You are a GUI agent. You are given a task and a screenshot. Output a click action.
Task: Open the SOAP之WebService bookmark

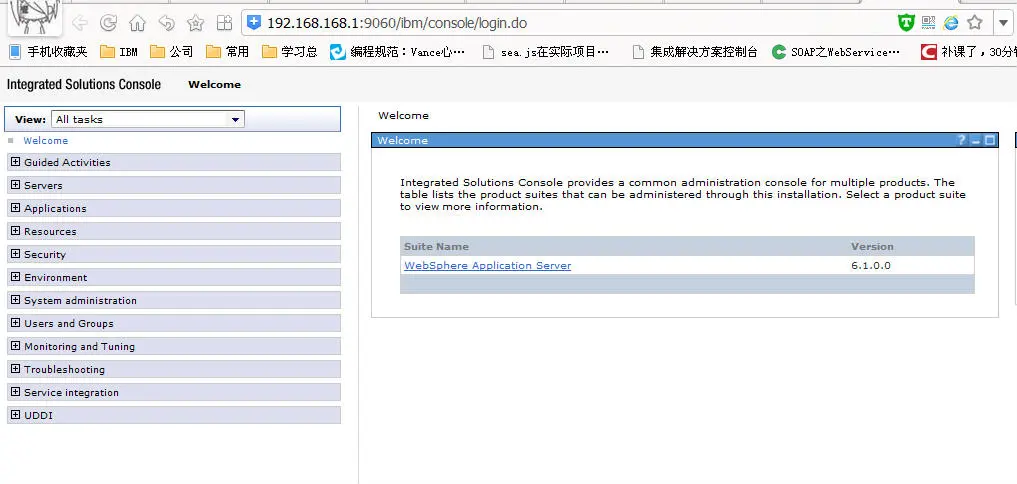[x=836, y=52]
